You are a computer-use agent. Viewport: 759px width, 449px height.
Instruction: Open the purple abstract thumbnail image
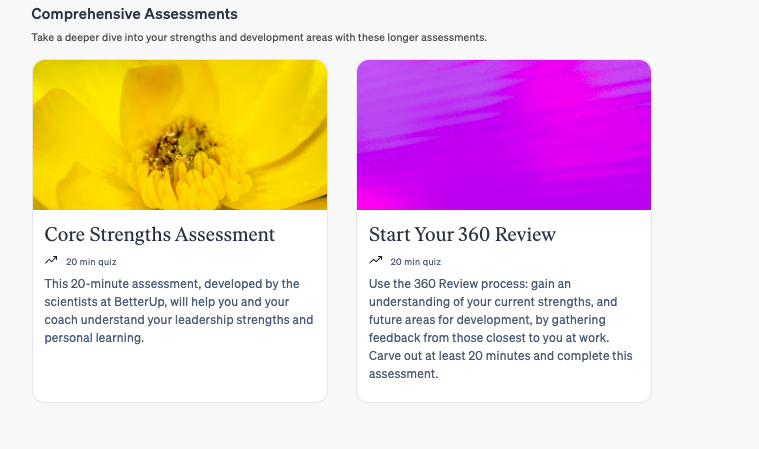[x=504, y=135]
